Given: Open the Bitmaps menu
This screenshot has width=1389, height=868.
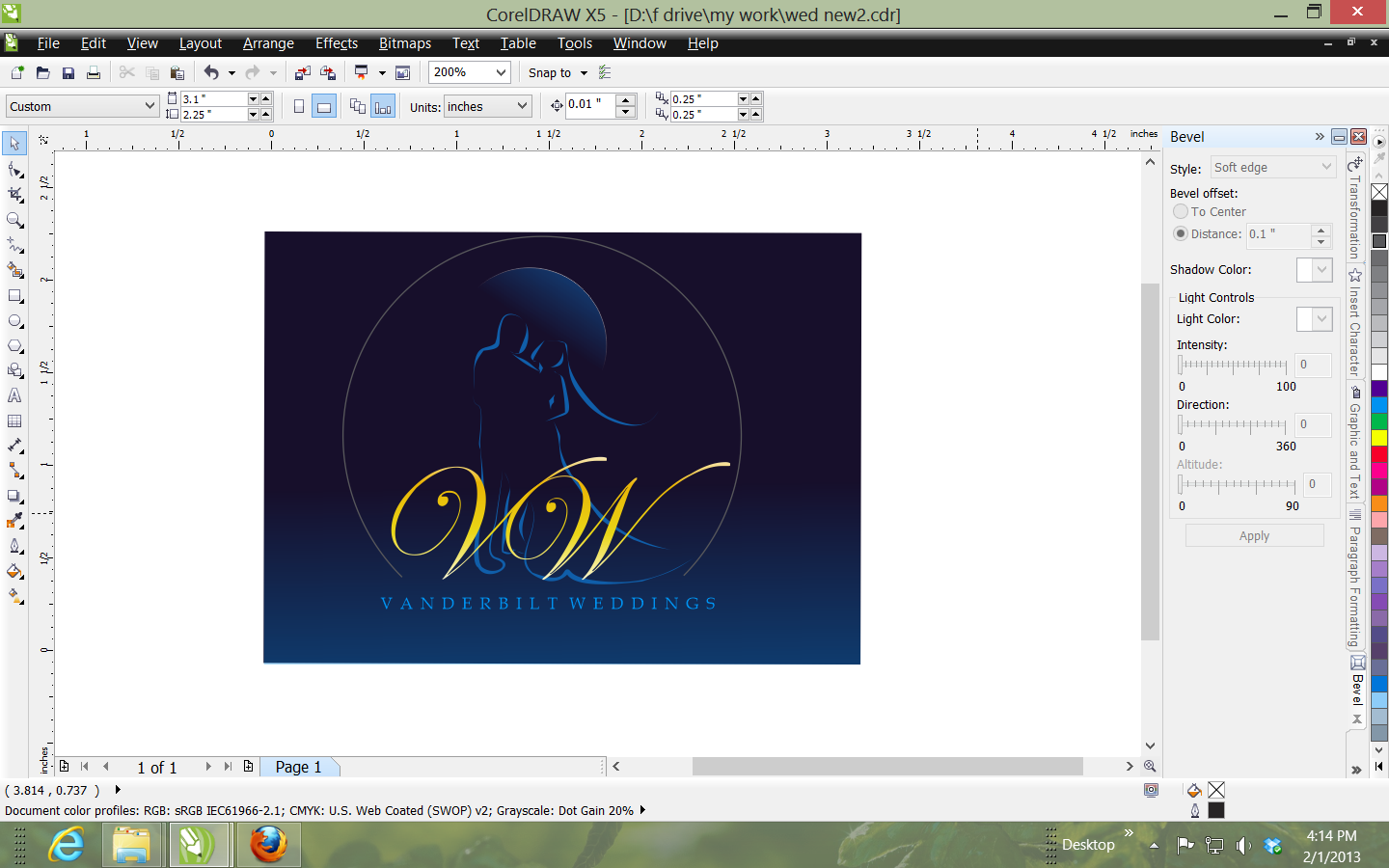Looking at the screenshot, I should tap(404, 43).
